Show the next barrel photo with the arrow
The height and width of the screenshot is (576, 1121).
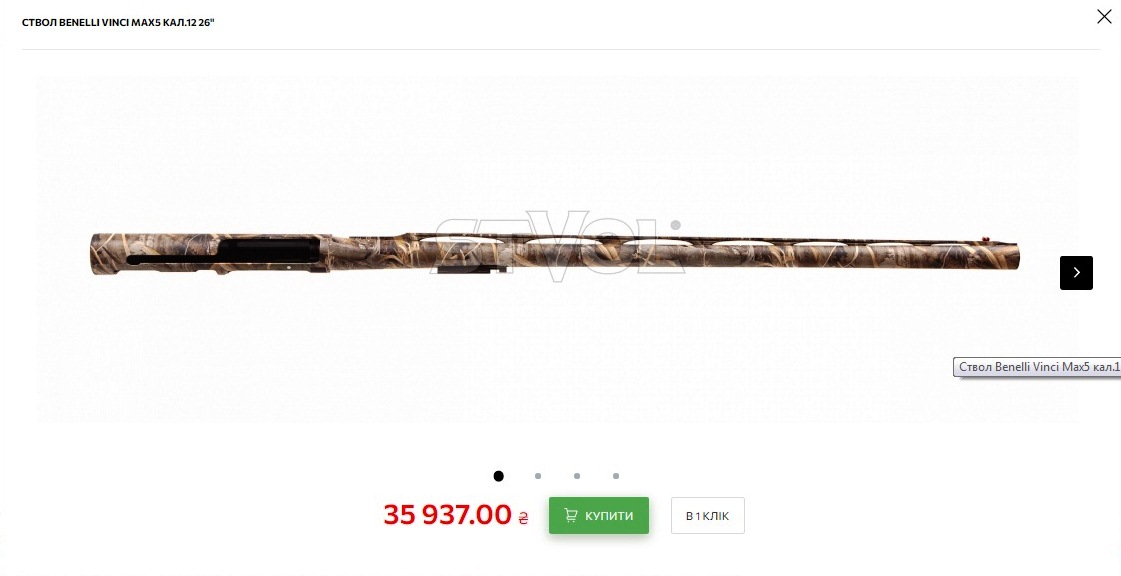(x=1076, y=272)
